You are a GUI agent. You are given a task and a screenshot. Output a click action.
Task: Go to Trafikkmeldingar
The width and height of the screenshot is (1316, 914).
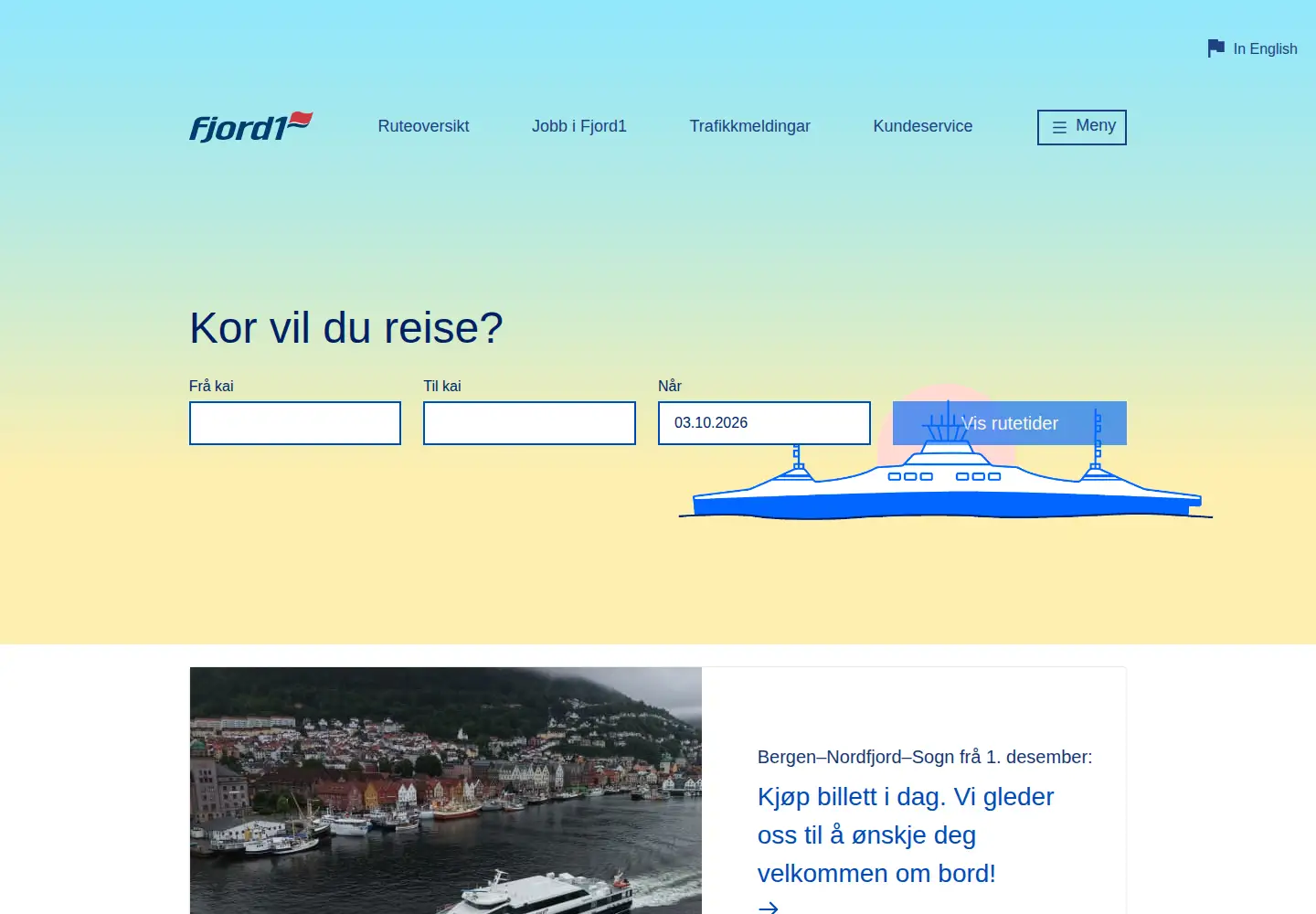click(749, 126)
